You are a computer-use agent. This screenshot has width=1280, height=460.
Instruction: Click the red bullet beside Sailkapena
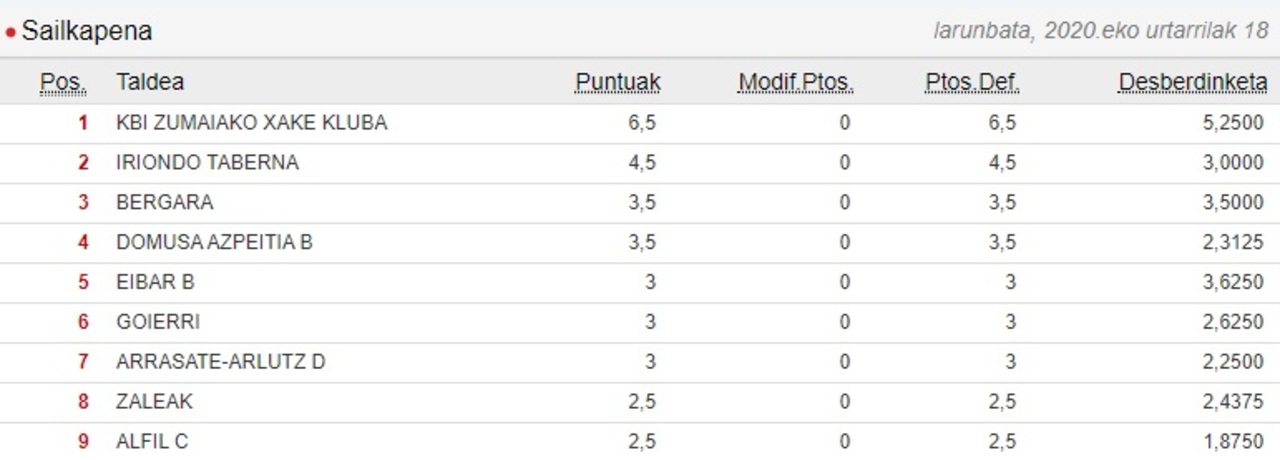point(11,33)
